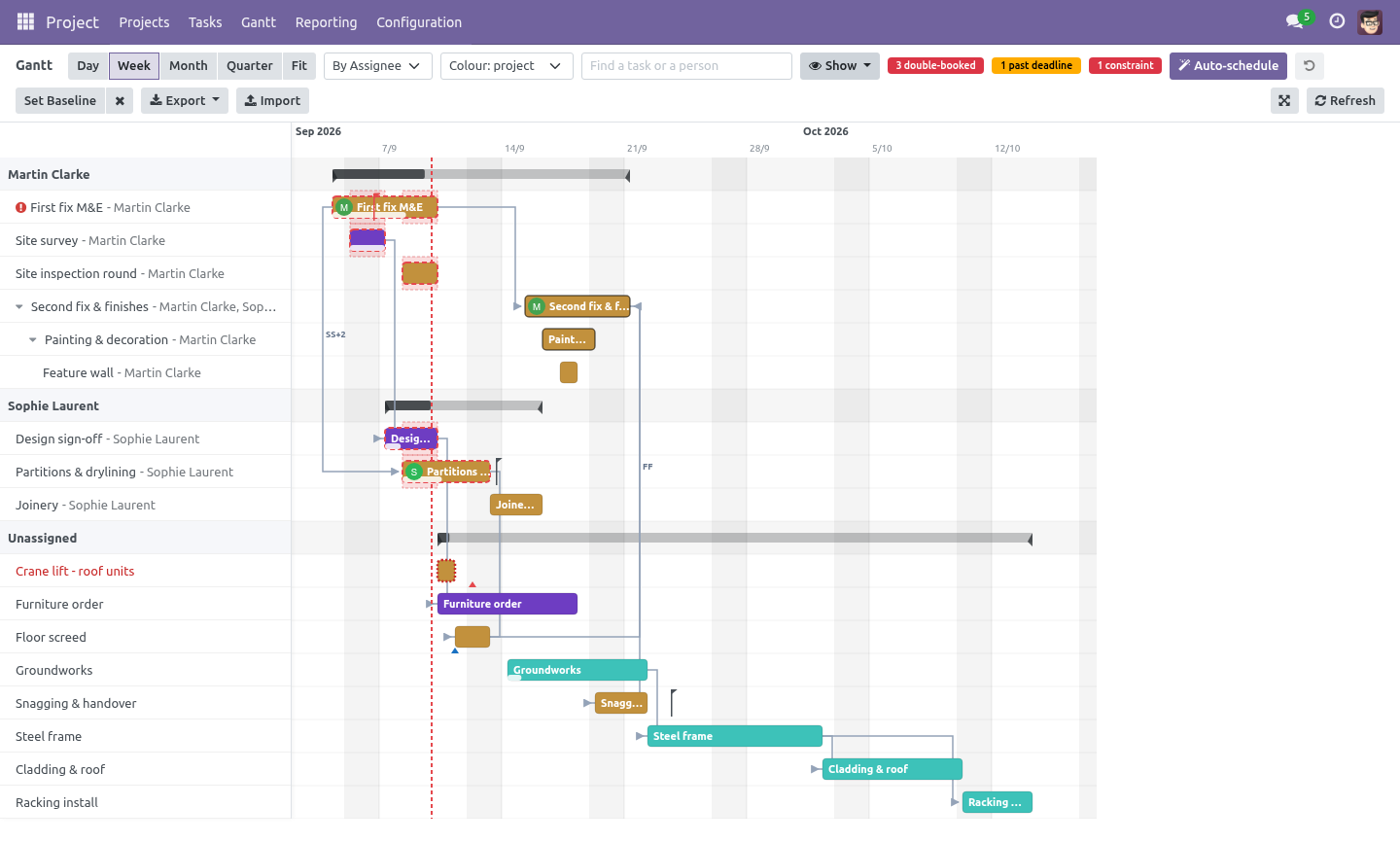Click the S avatar on Partitions bar
Viewport: 1400px width, 842px height.
pos(414,472)
